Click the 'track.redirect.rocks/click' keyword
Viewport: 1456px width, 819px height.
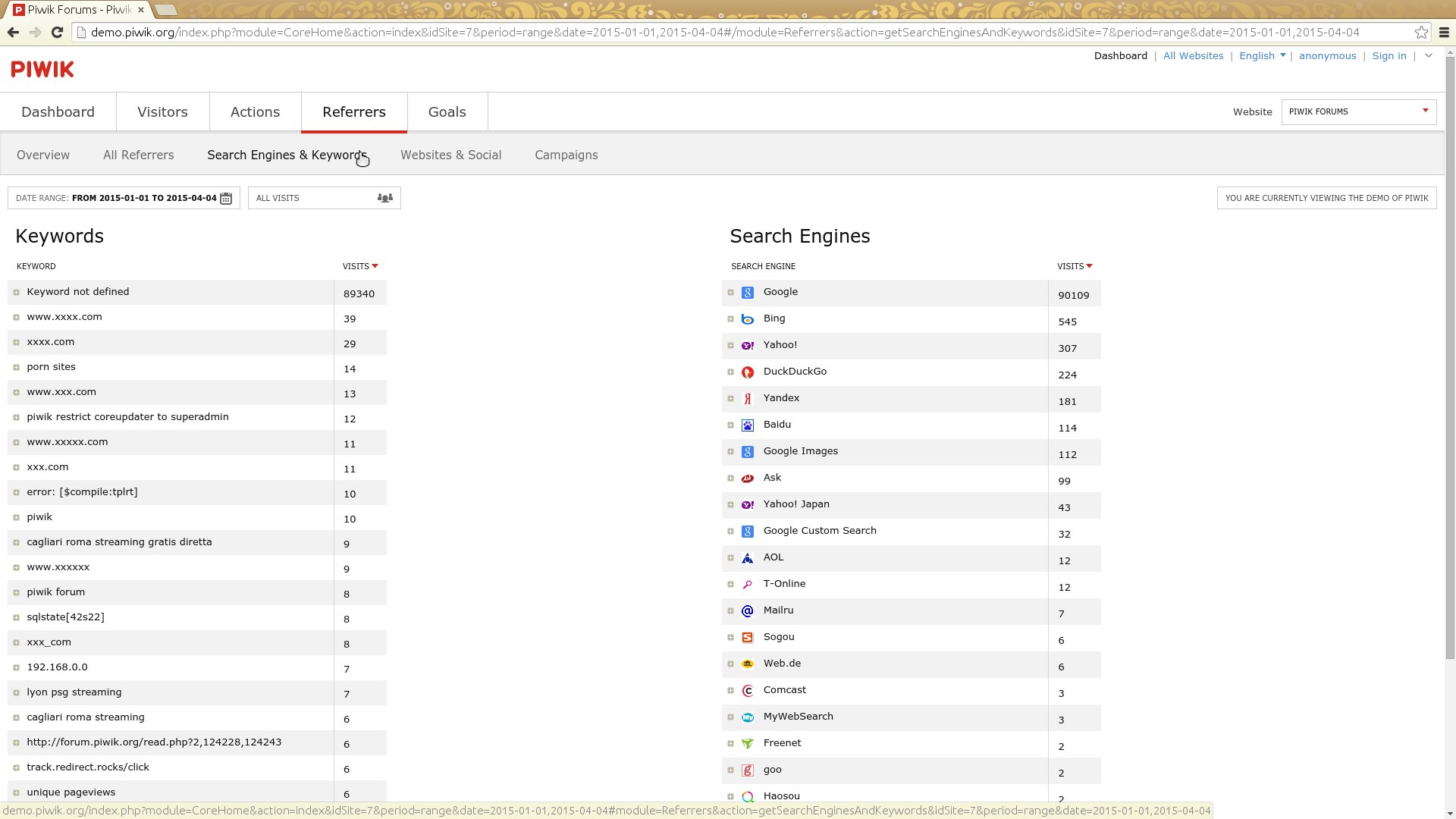[x=88, y=767]
